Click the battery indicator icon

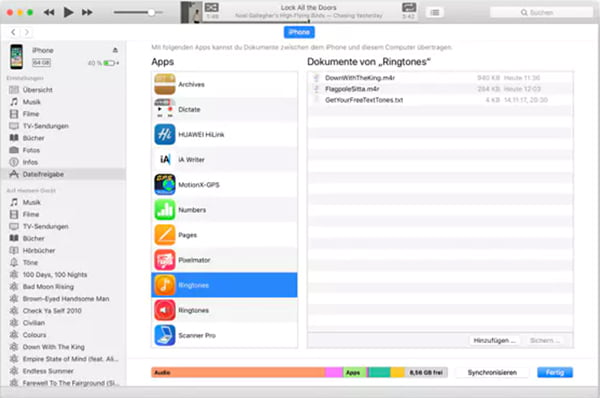110,63
